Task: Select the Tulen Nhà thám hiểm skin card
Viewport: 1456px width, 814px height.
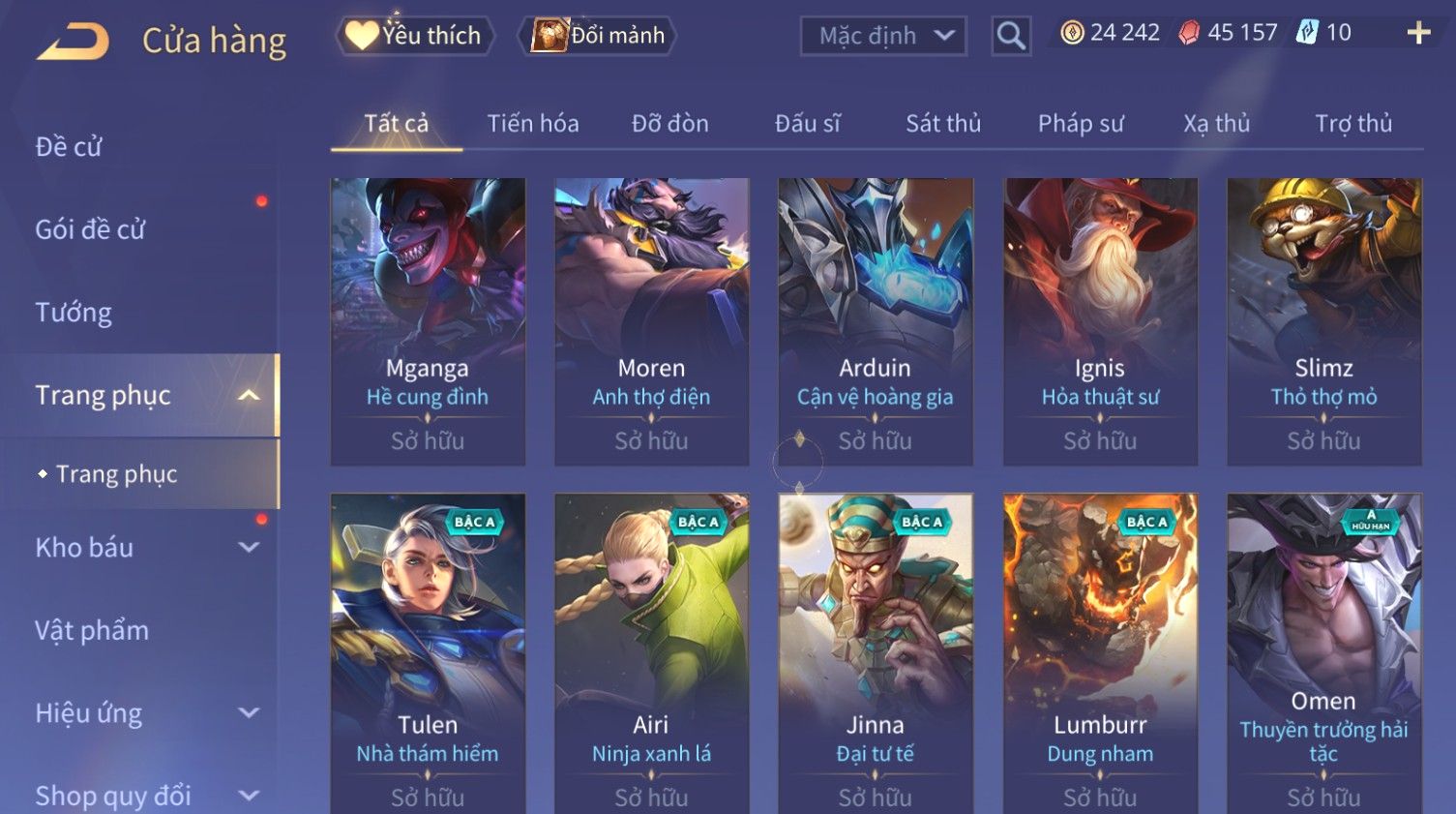Action: pyautogui.click(x=428, y=653)
